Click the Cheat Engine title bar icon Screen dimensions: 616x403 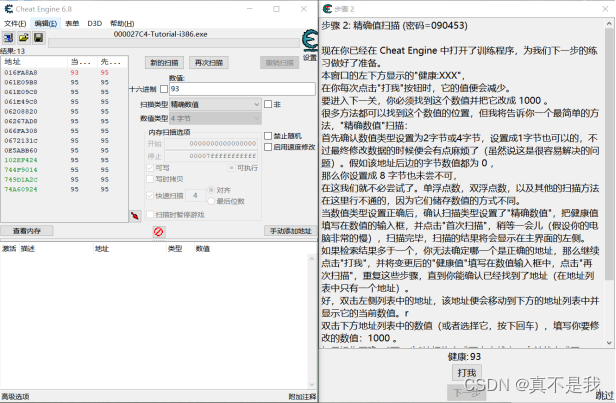pos(8,9)
